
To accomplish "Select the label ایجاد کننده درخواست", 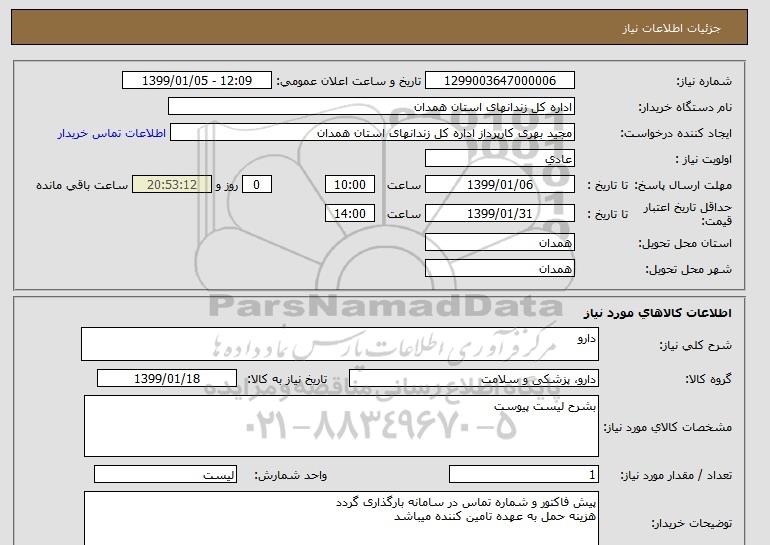I will tap(676, 133).
